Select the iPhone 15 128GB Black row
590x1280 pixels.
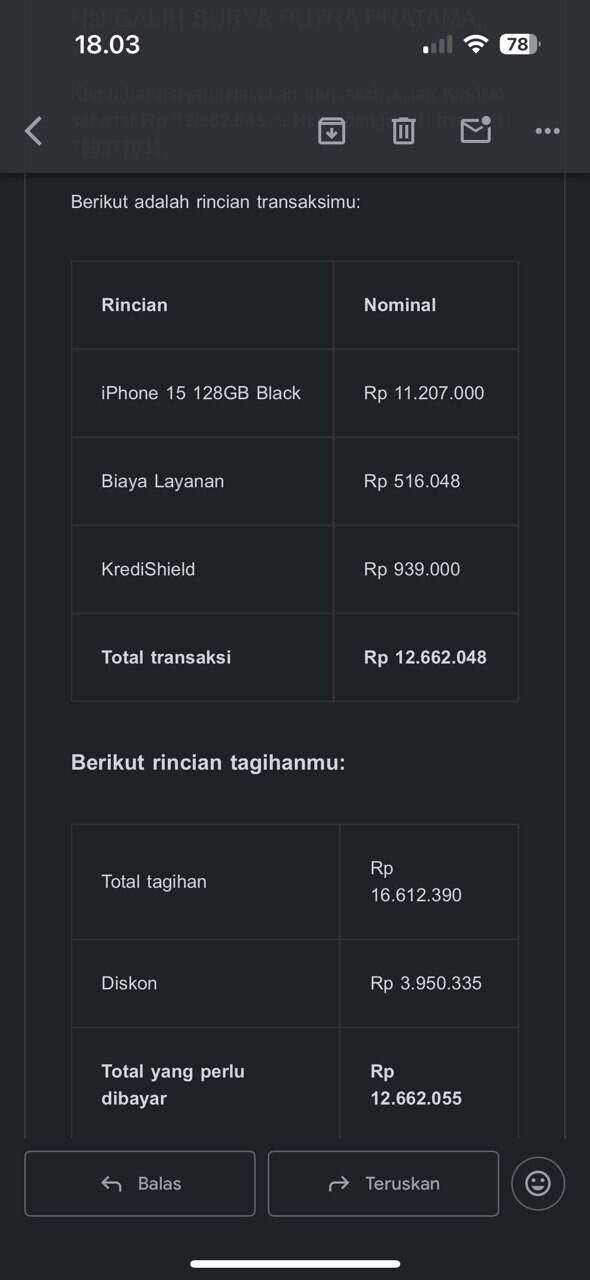[x=295, y=393]
